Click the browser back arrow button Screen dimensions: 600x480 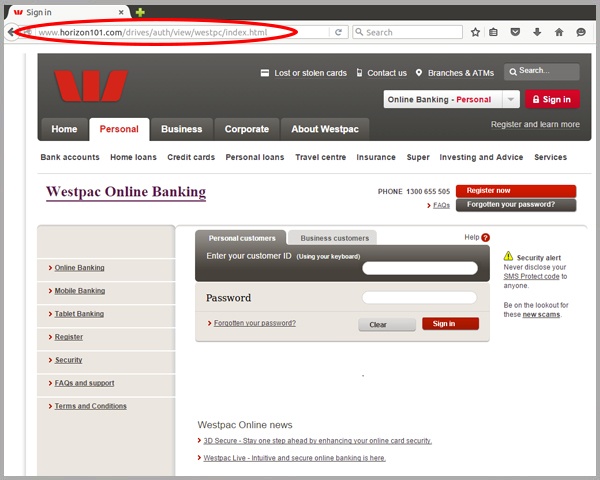[x=11, y=32]
